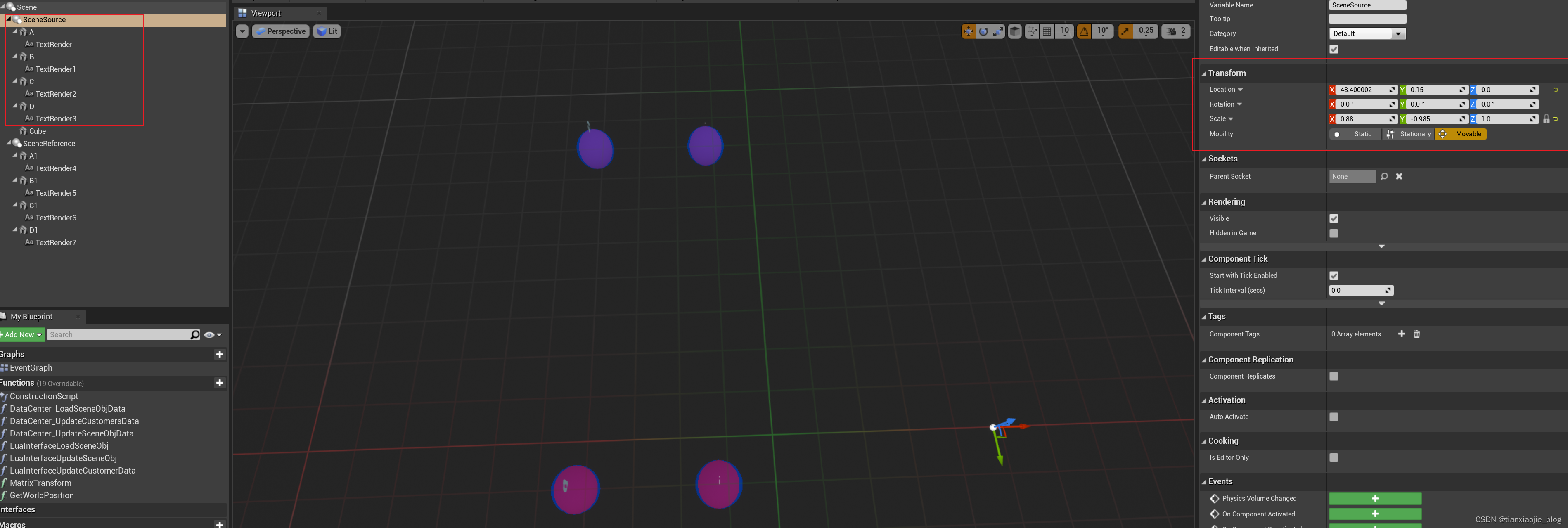This screenshot has height=528, width=1568.
Task: Uncheck Editable when Inherited checkbox
Action: pos(1334,49)
